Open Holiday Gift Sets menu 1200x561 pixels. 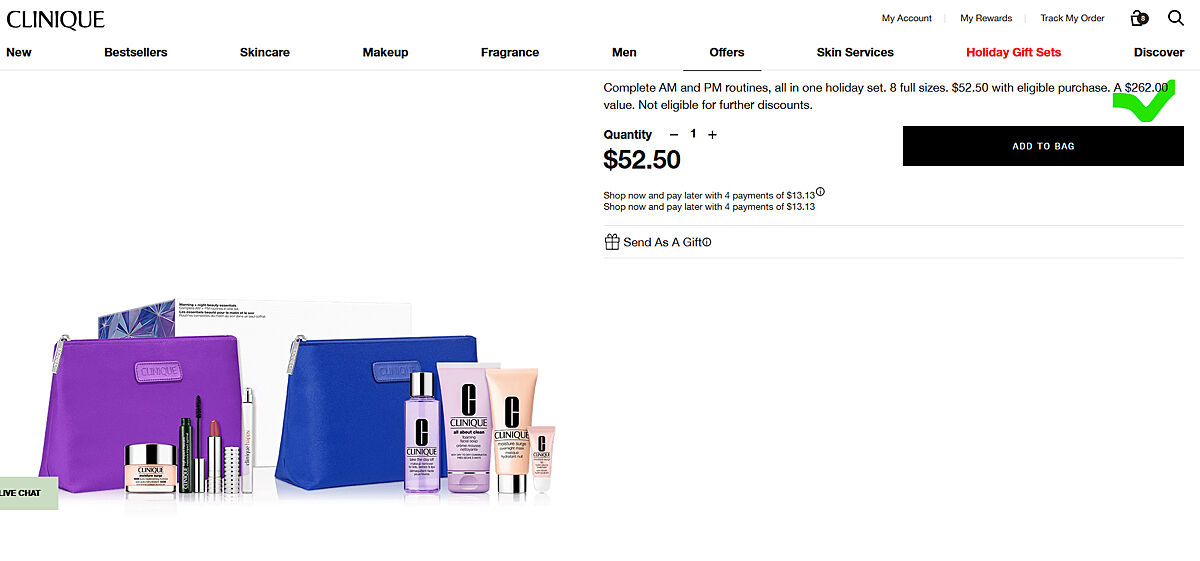pyautogui.click(x=1014, y=52)
